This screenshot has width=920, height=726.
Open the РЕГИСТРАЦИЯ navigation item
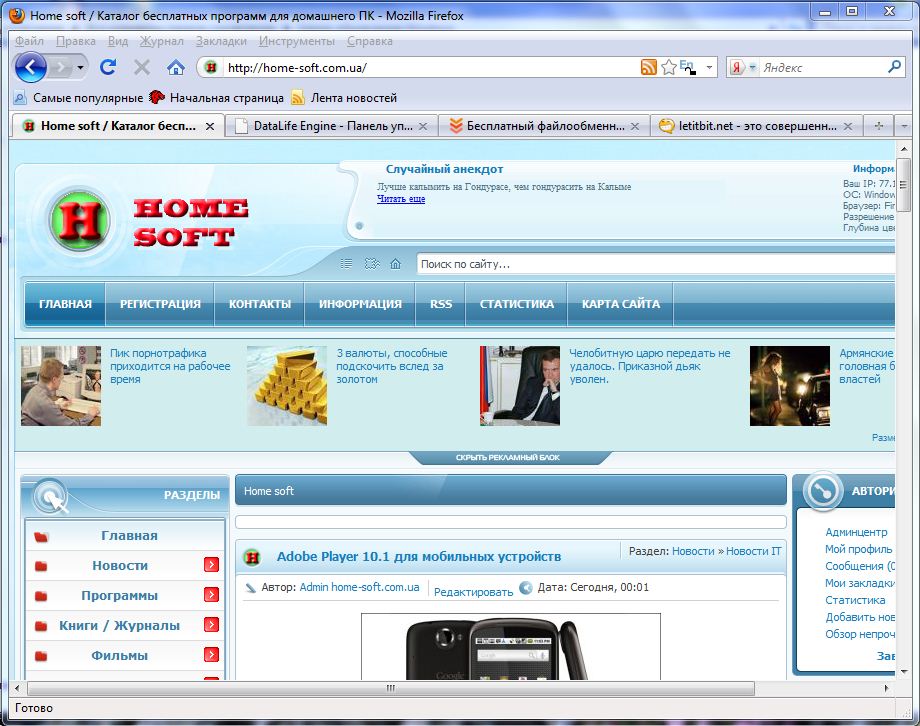(x=160, y=304)
